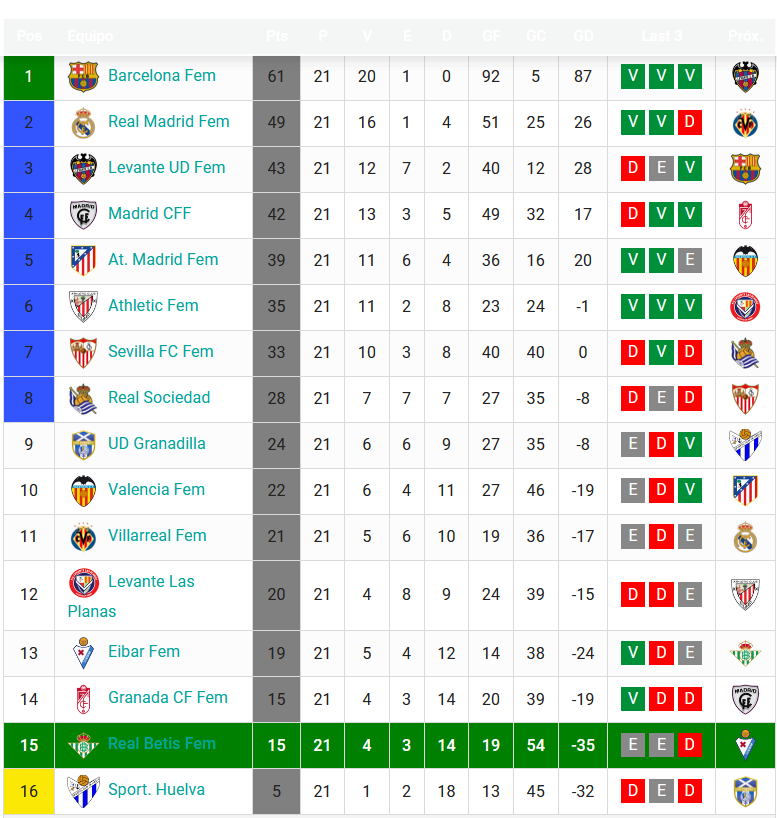Click next-opponent crest in Sport. Huelva row
Screen dimensions: 777x818
[745, 791]
